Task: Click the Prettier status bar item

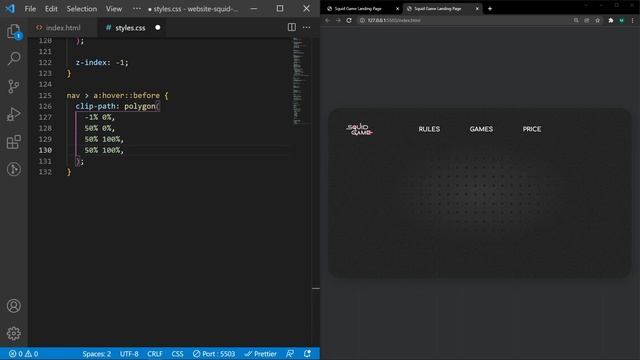Action: (260, 354)
